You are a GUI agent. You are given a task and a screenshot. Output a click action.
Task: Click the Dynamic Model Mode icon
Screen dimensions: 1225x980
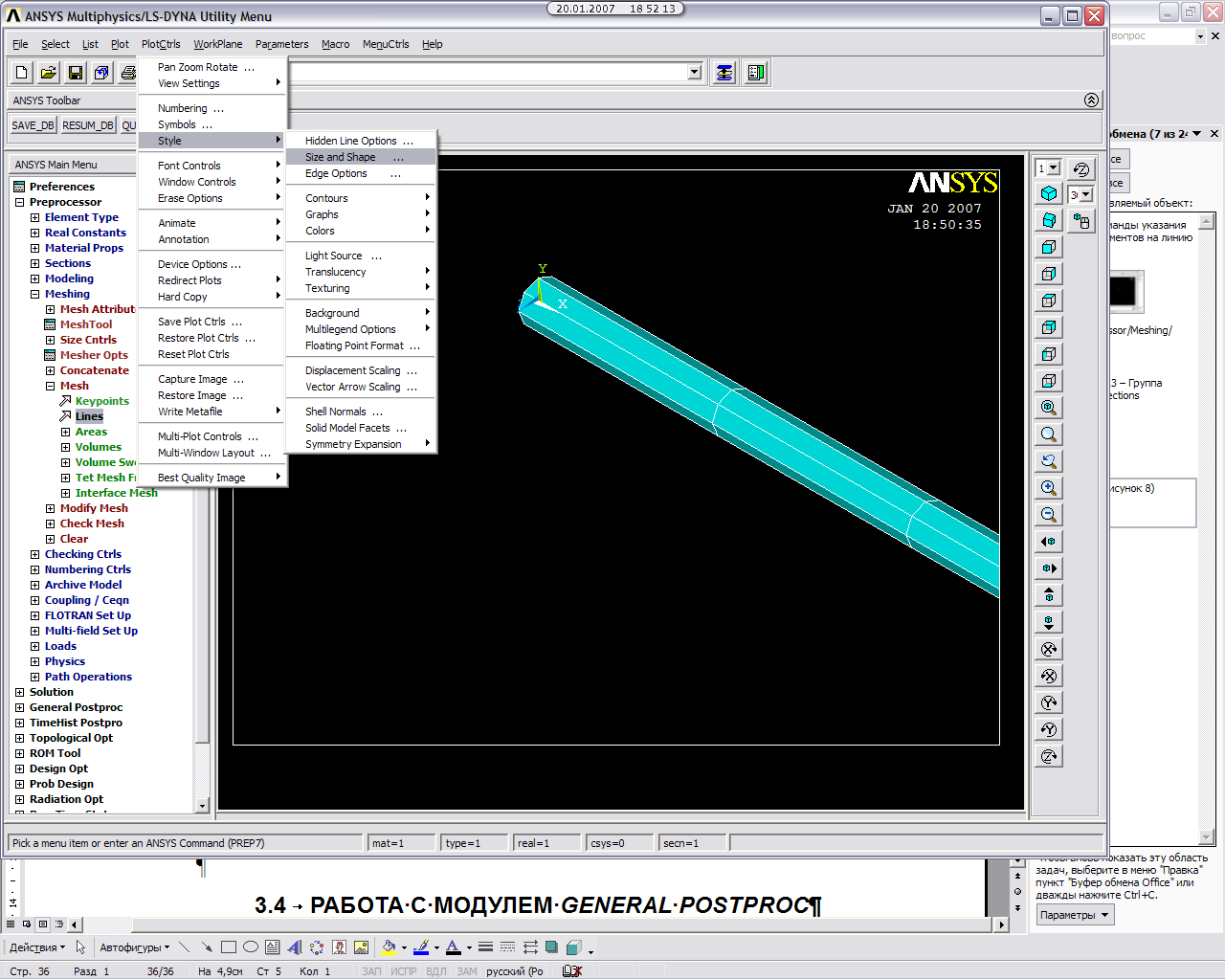1081,221
